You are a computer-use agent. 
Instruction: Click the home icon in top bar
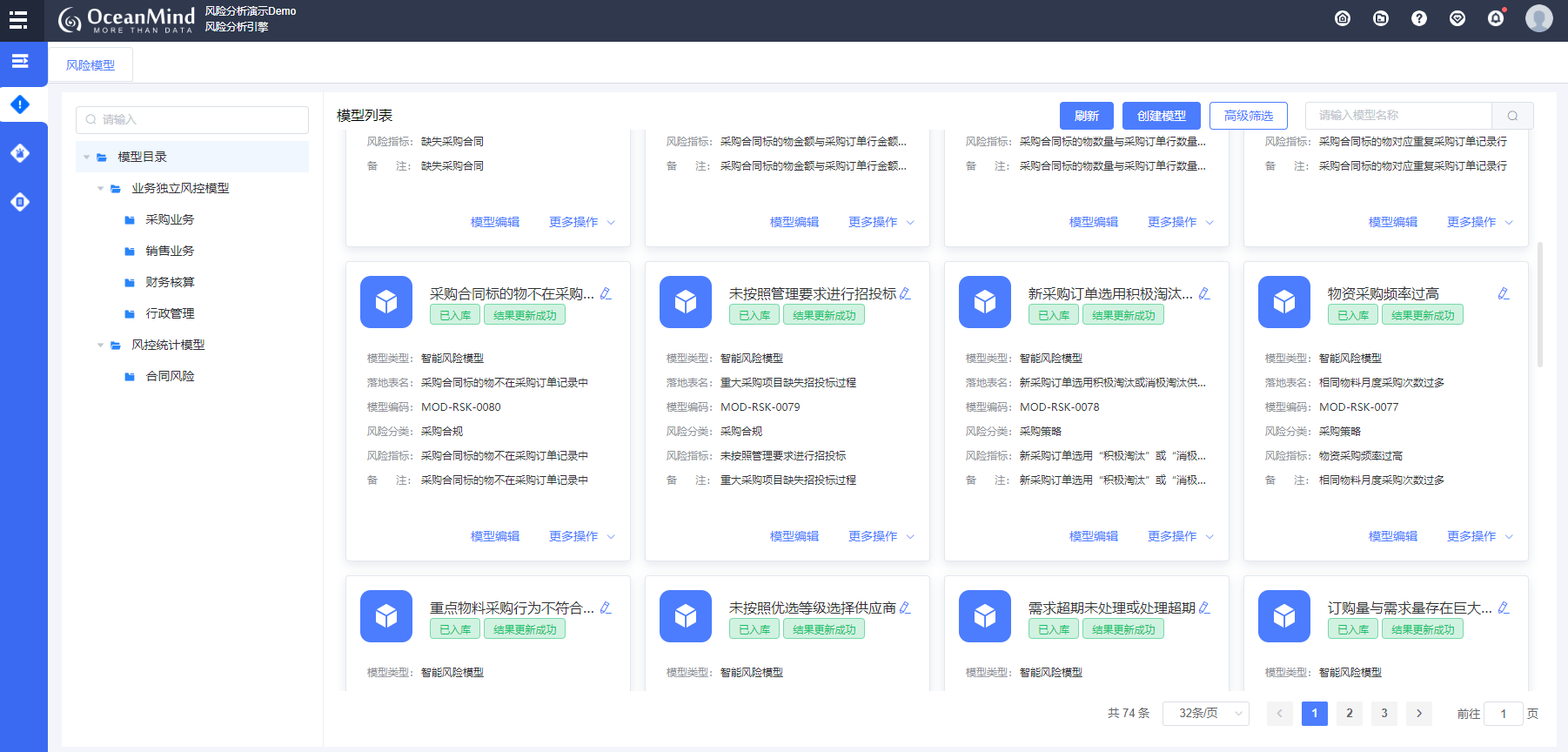(x=1343, y=18)
